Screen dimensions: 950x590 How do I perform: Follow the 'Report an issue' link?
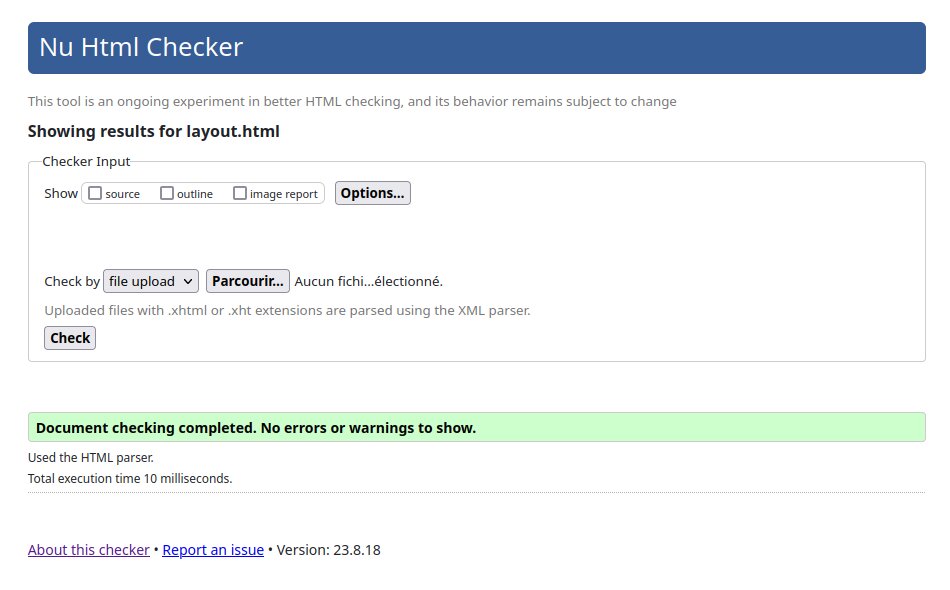point(213,550)
